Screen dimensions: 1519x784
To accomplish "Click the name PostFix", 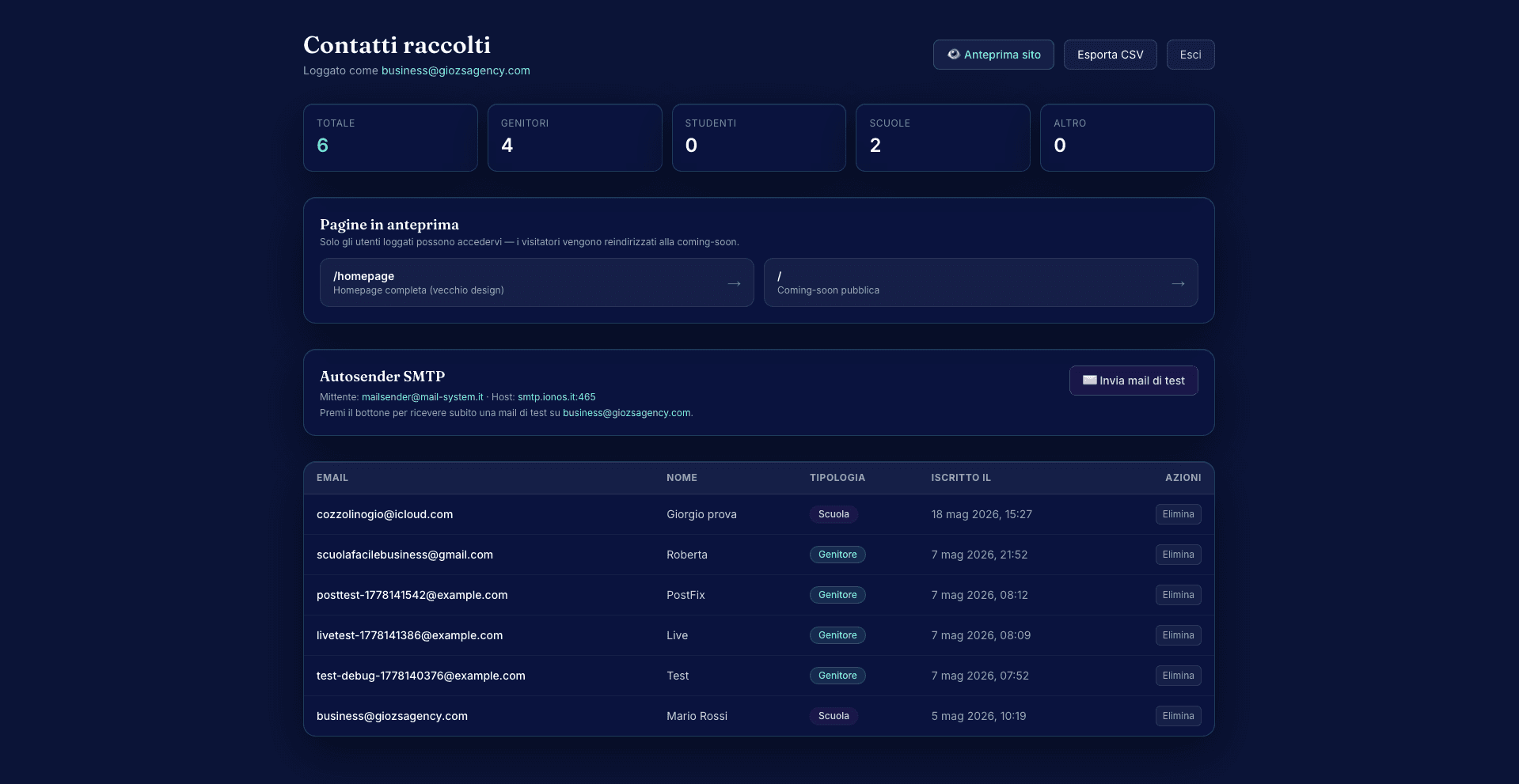I will (685, 595).
